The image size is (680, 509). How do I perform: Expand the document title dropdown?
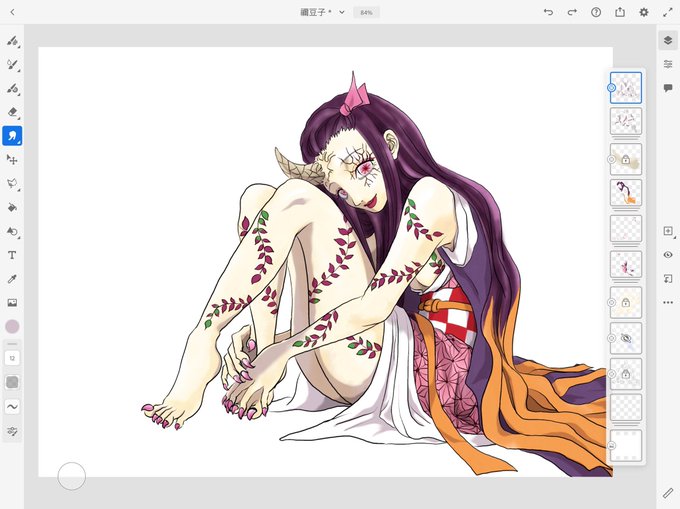(342, 12)
